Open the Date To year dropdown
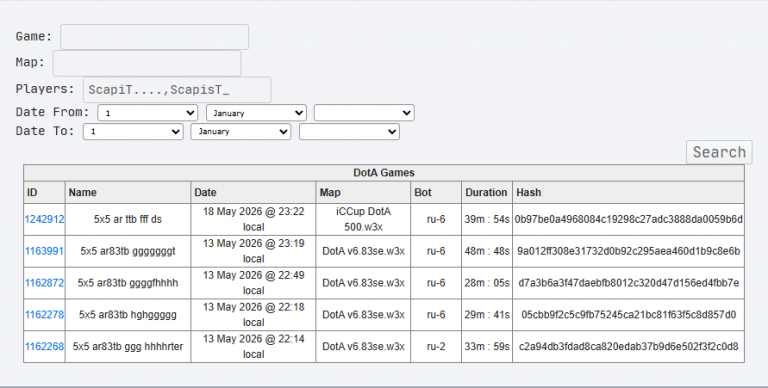The image size is (768, 388). [350, 131]
